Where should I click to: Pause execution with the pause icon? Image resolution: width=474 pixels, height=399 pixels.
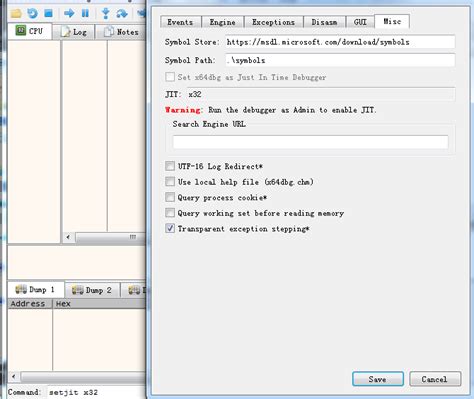[85, 14]
